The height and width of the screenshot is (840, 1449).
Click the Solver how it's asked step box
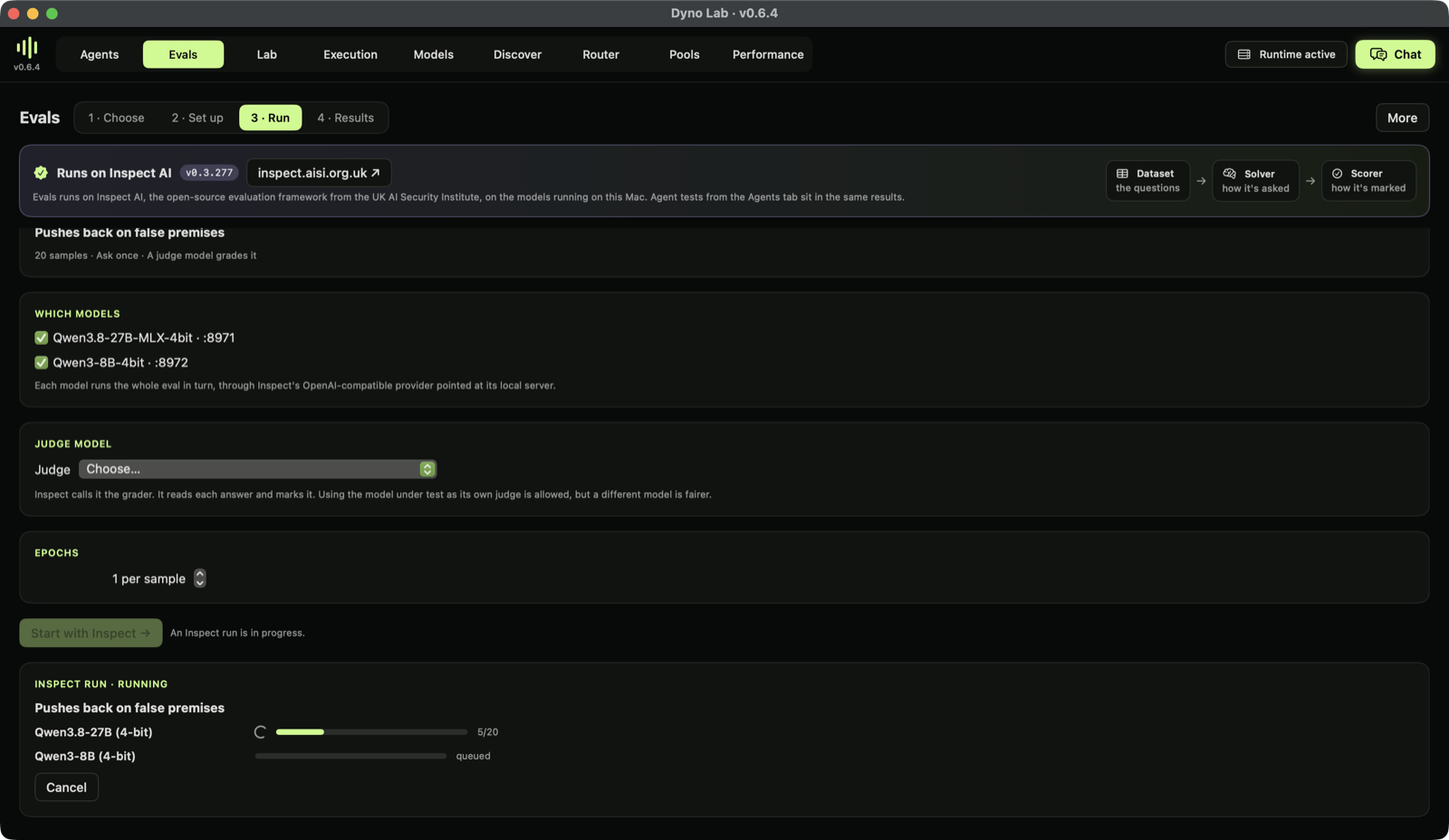point(1255,181)
